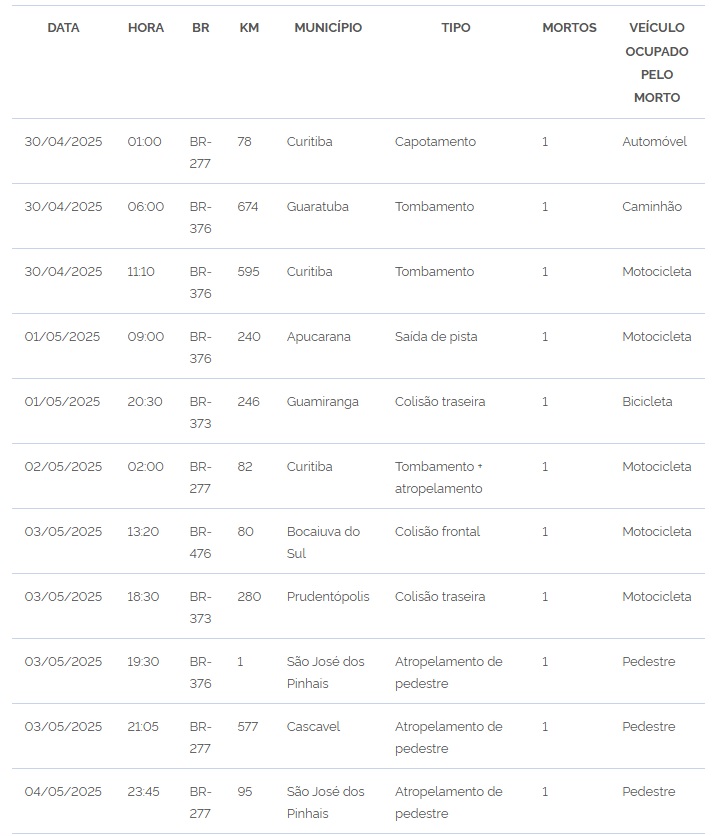Select the Guaratuba municipality cell
Screen dimensions: 722x836
point(317,207)
